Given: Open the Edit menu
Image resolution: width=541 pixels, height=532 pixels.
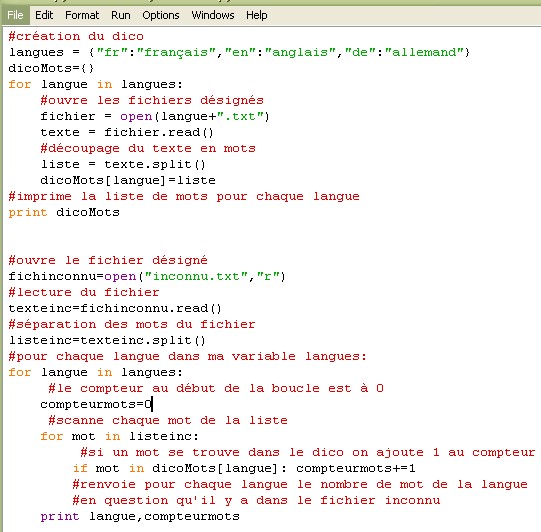Looking at the screenshot, I should pos(44,15).
